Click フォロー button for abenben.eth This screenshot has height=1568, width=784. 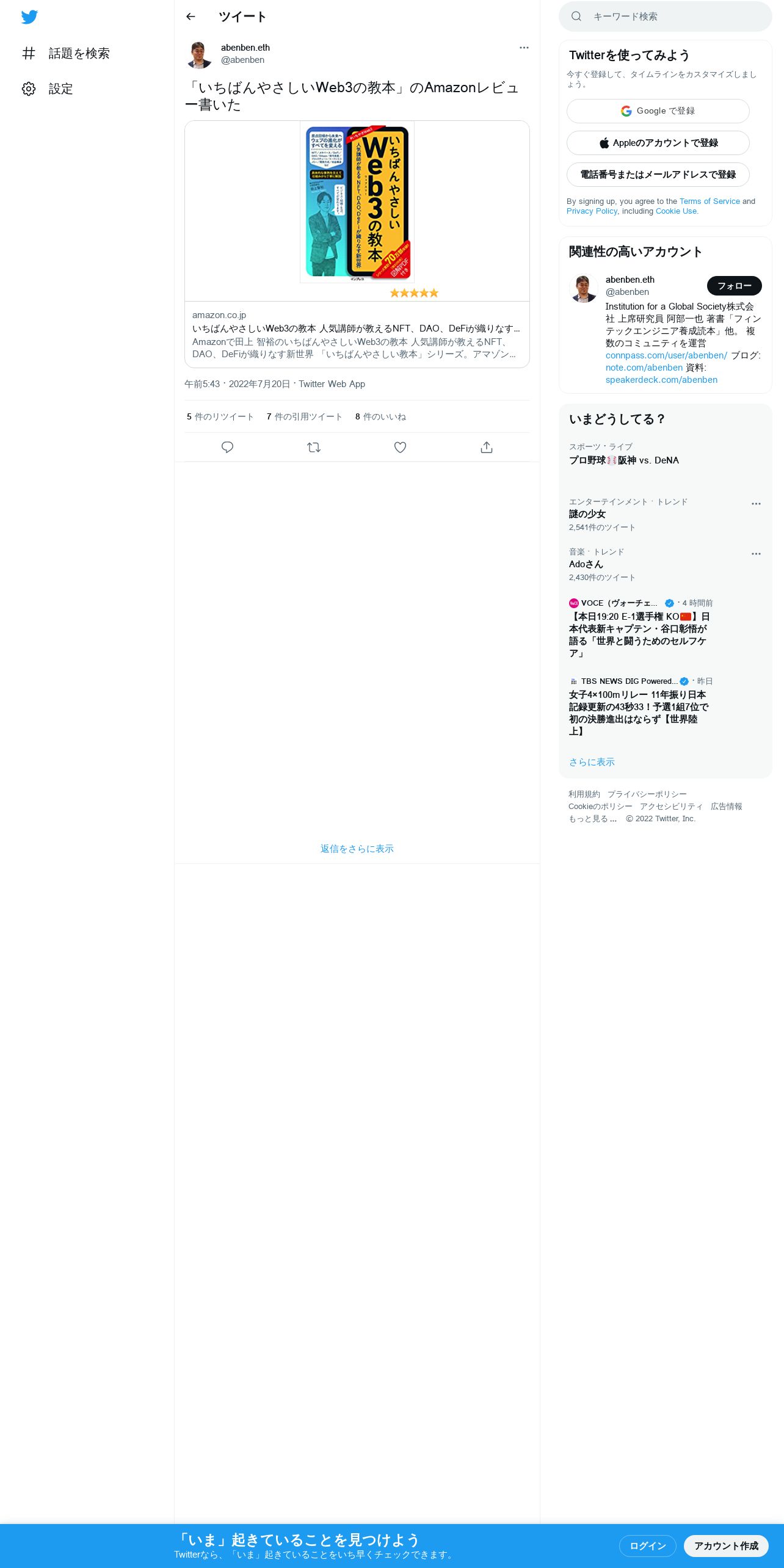point(735,286)
